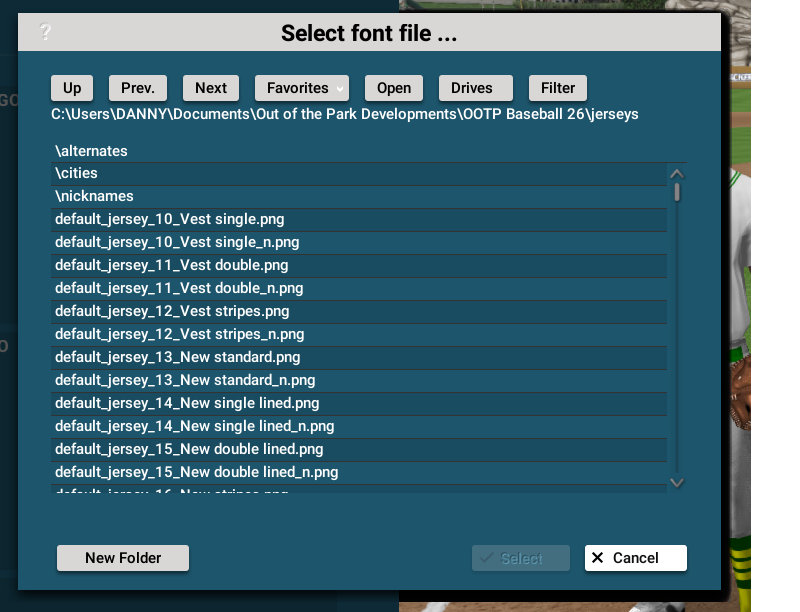Create a New Folder

pos(123,558)
